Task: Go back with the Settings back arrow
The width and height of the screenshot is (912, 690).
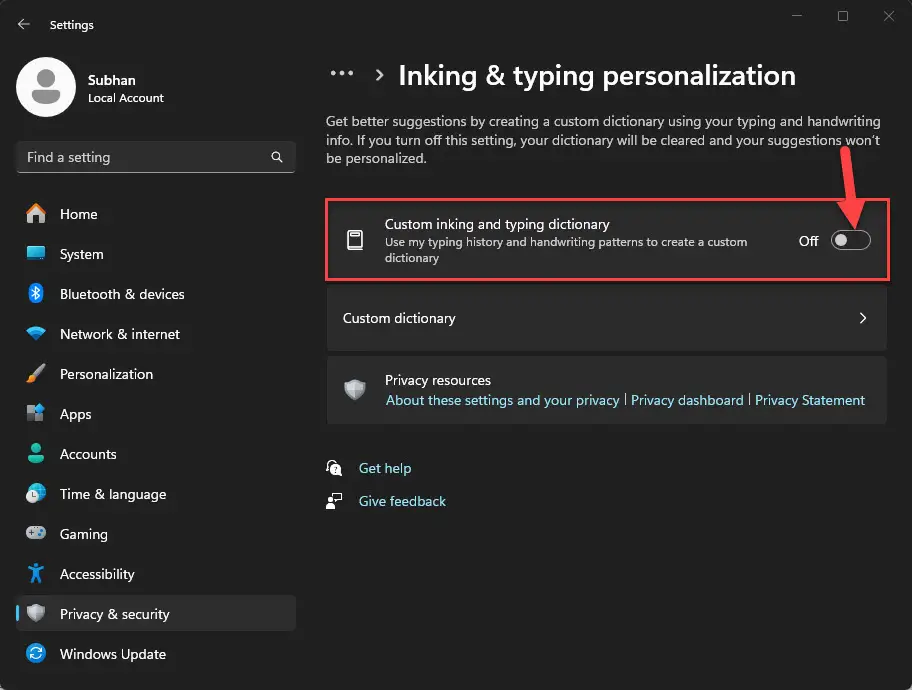Action: 23,24
